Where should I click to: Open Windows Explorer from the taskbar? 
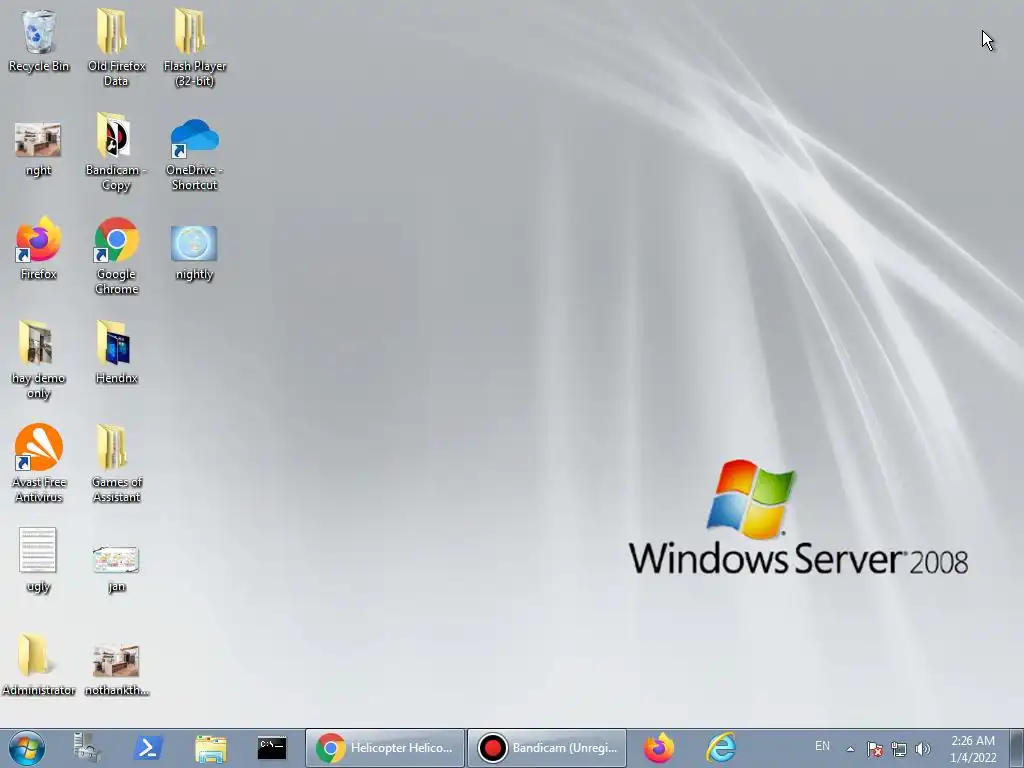coord(210,748)
